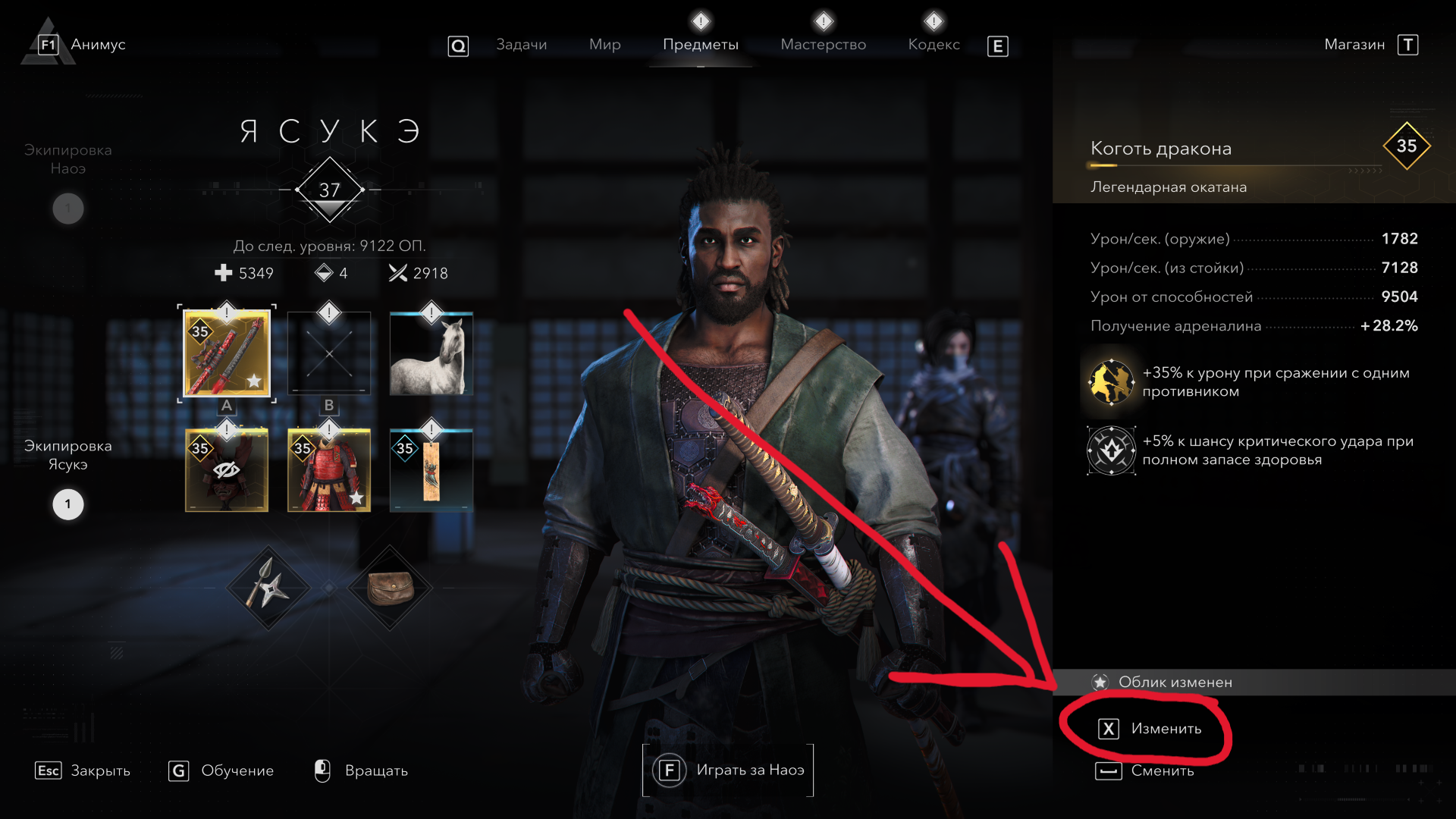This screenshot has width=1456, height=819.
Task: Open the Магазин store link
Action: tap(1371, 45)
